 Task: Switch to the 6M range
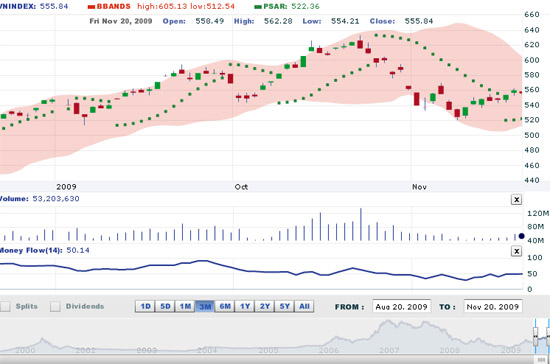pyautogui.click(x=225, y=306)
